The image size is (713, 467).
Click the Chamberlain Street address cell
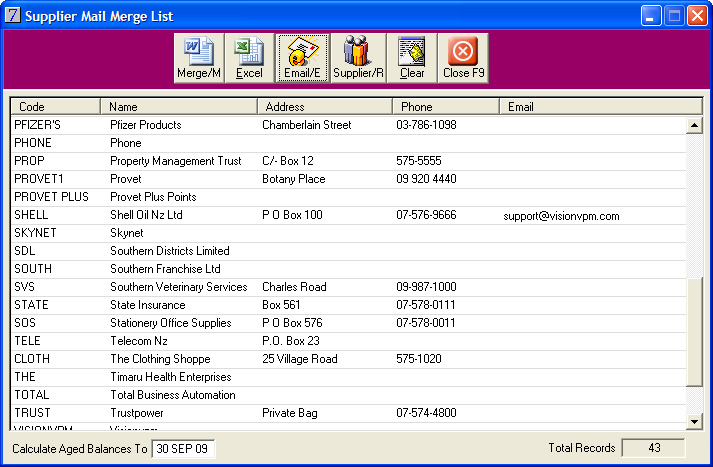coord(306,125)
